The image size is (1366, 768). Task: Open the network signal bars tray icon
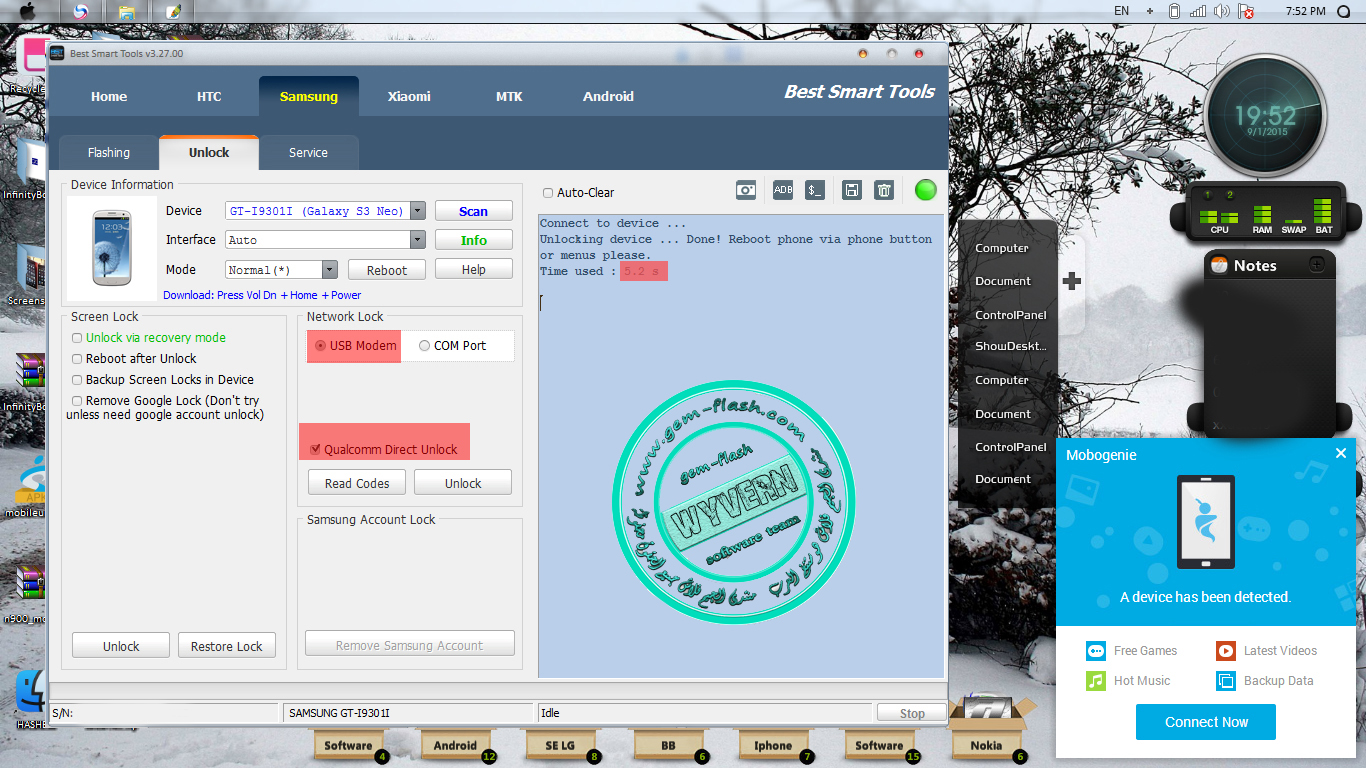[1198, 11]
